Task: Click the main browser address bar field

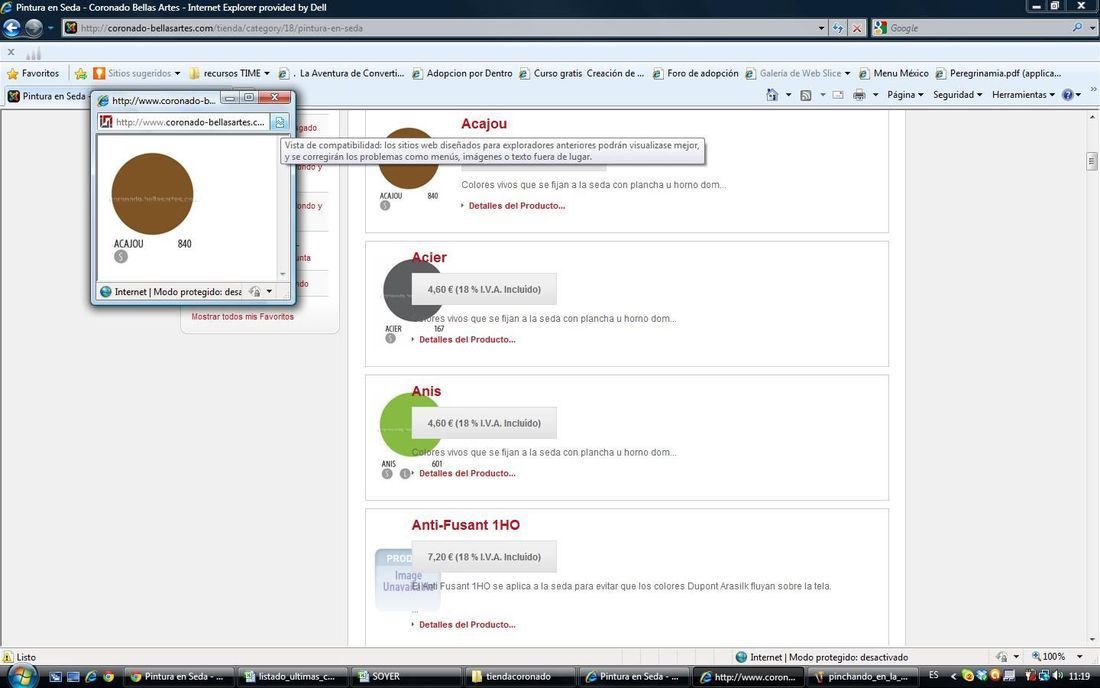Action: [x=447, y=28]
